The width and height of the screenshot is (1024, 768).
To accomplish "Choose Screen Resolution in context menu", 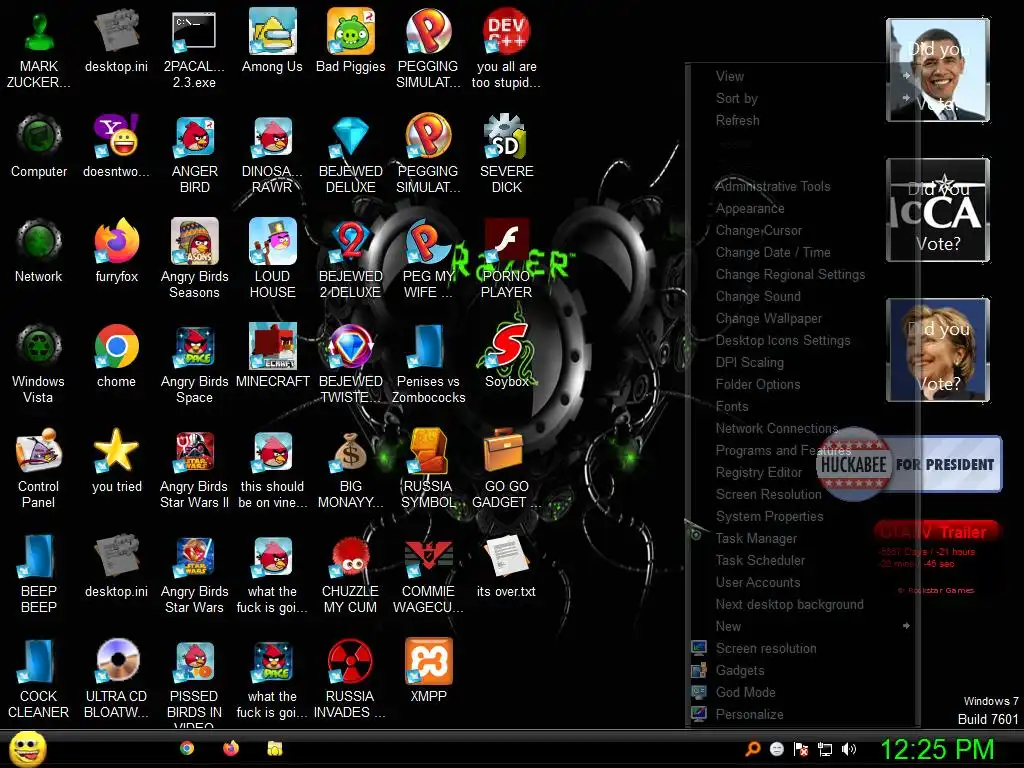I will (x=802, y=494).
